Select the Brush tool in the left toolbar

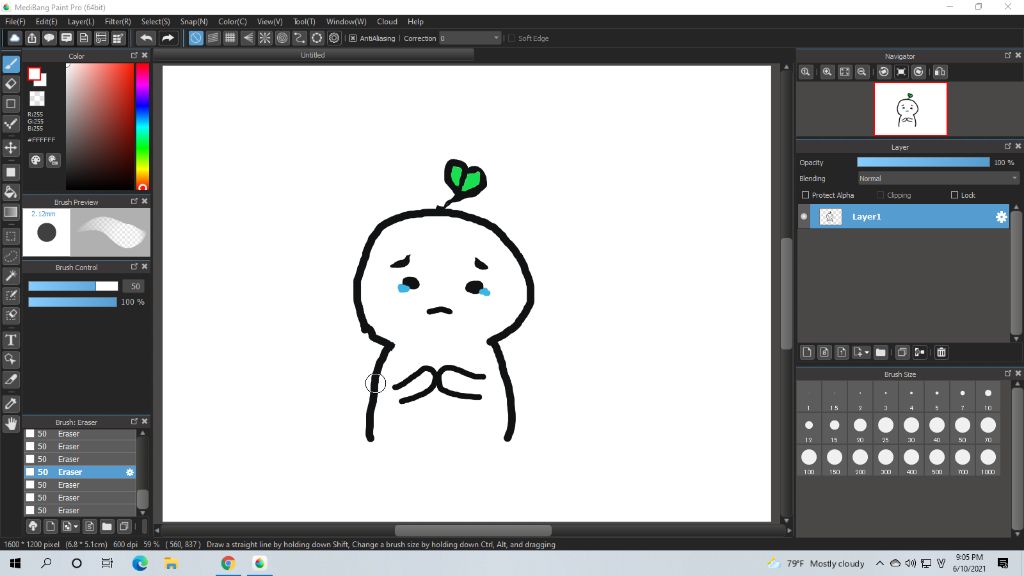point(11,64)
